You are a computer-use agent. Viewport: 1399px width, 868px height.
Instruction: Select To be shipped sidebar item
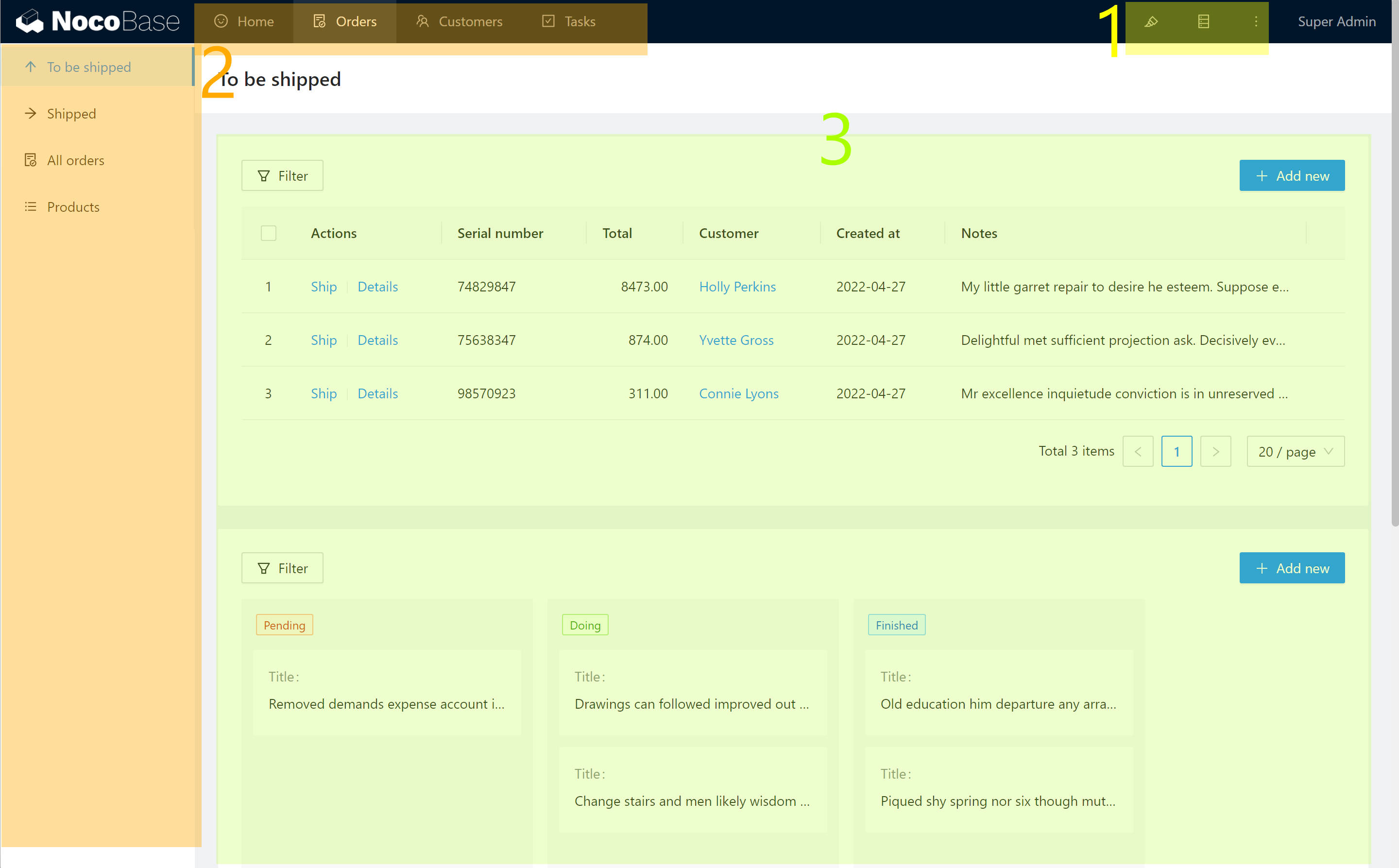coord(88,67)
